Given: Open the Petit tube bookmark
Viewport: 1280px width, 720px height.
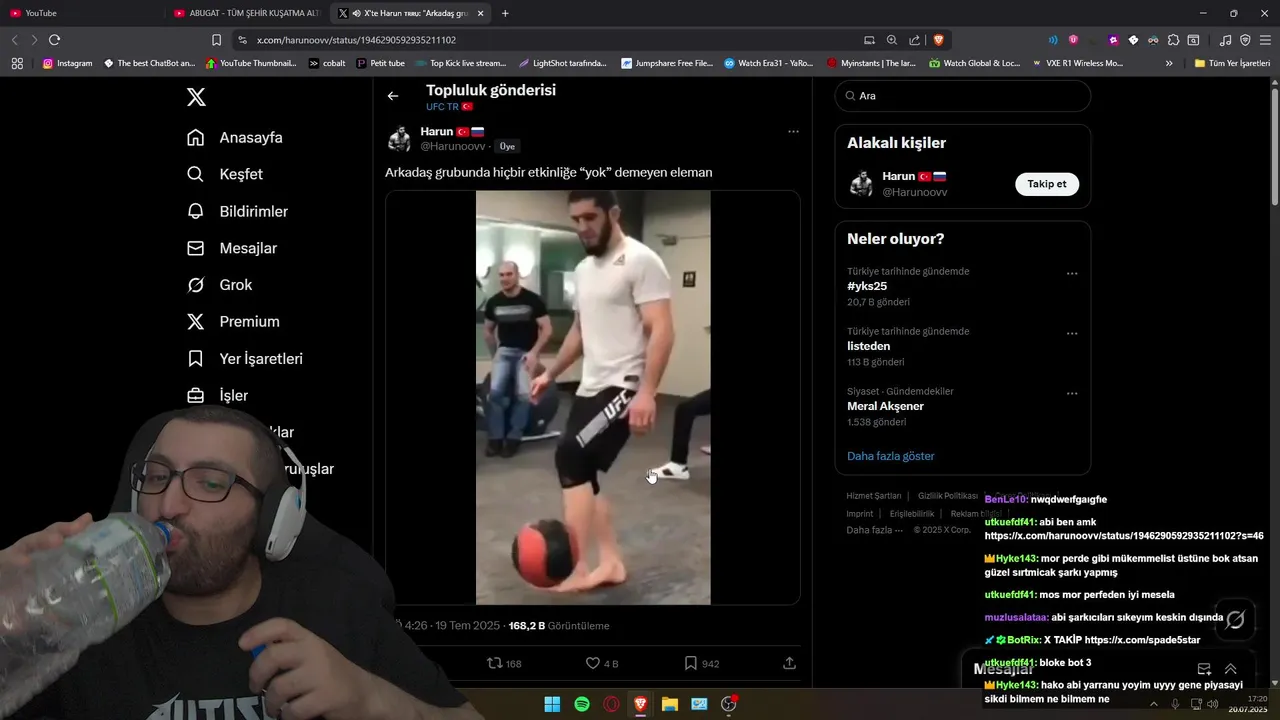Looking at the screenshot, I should [380, 63].
